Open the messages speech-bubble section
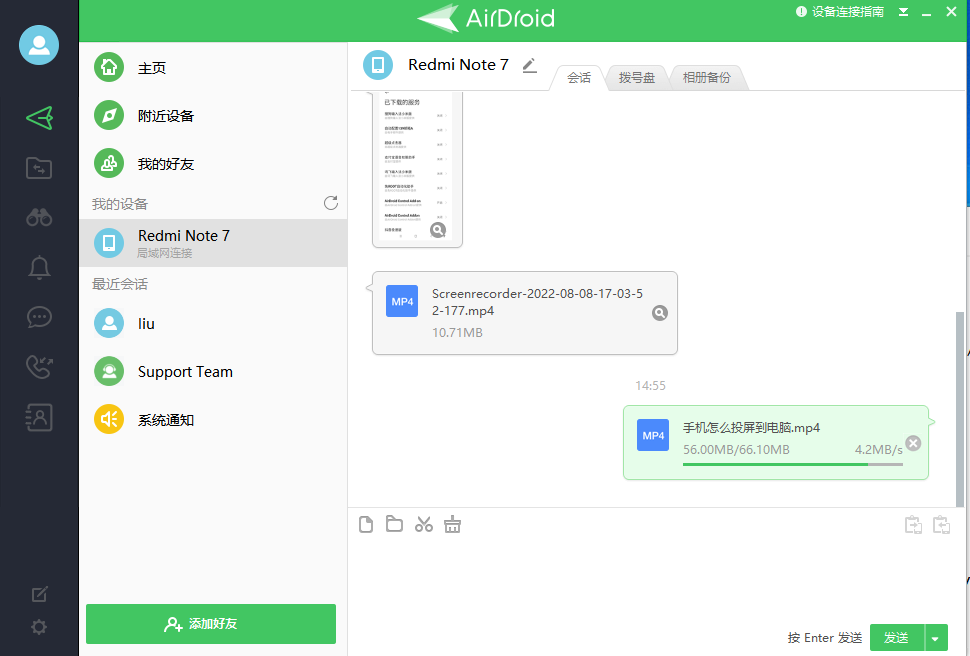 pyautogui.click(x=39, y=317)
